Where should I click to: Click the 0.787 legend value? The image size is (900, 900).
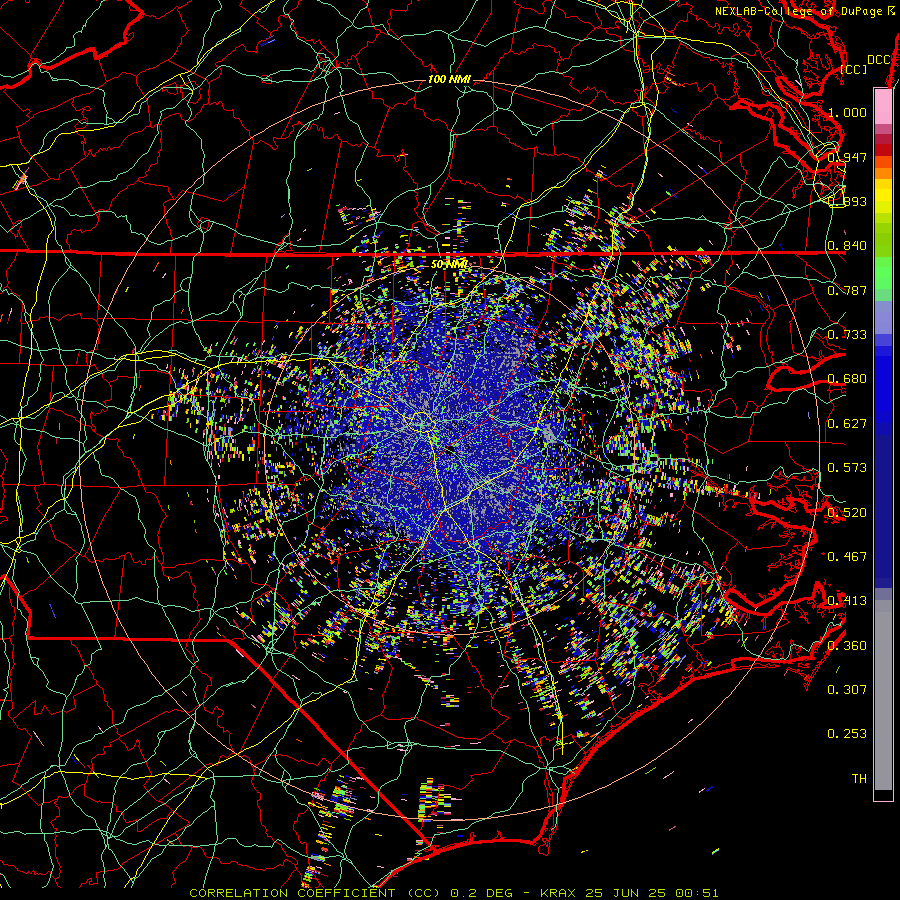[847, 290]
